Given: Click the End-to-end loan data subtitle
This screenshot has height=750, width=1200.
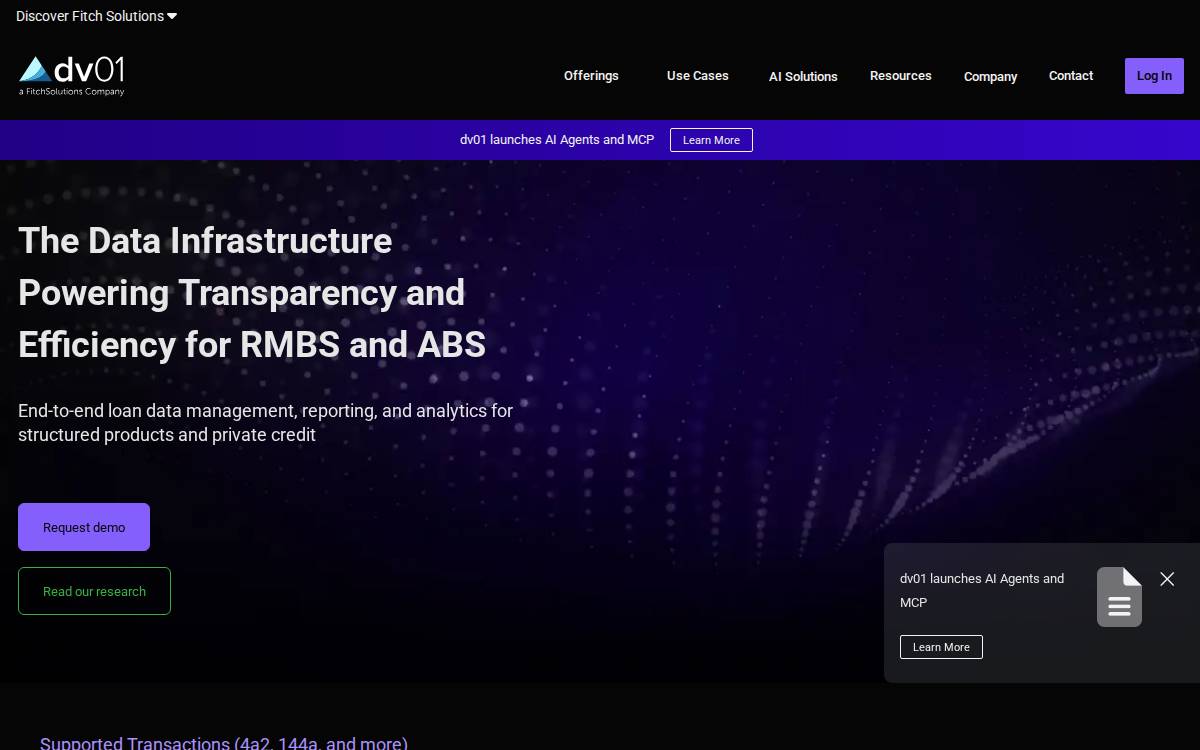Looking at the screenshot, I should click(x=265, y=423).
